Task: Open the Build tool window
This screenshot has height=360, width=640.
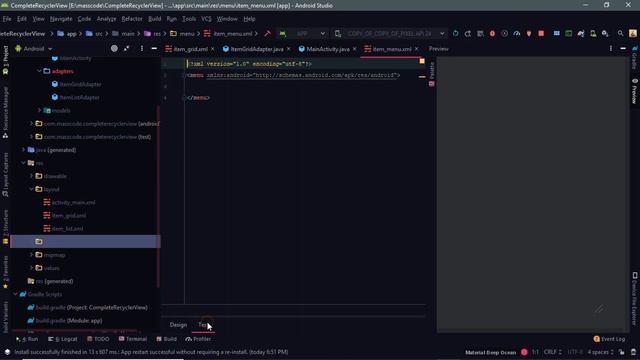Action: coord(166,339)
